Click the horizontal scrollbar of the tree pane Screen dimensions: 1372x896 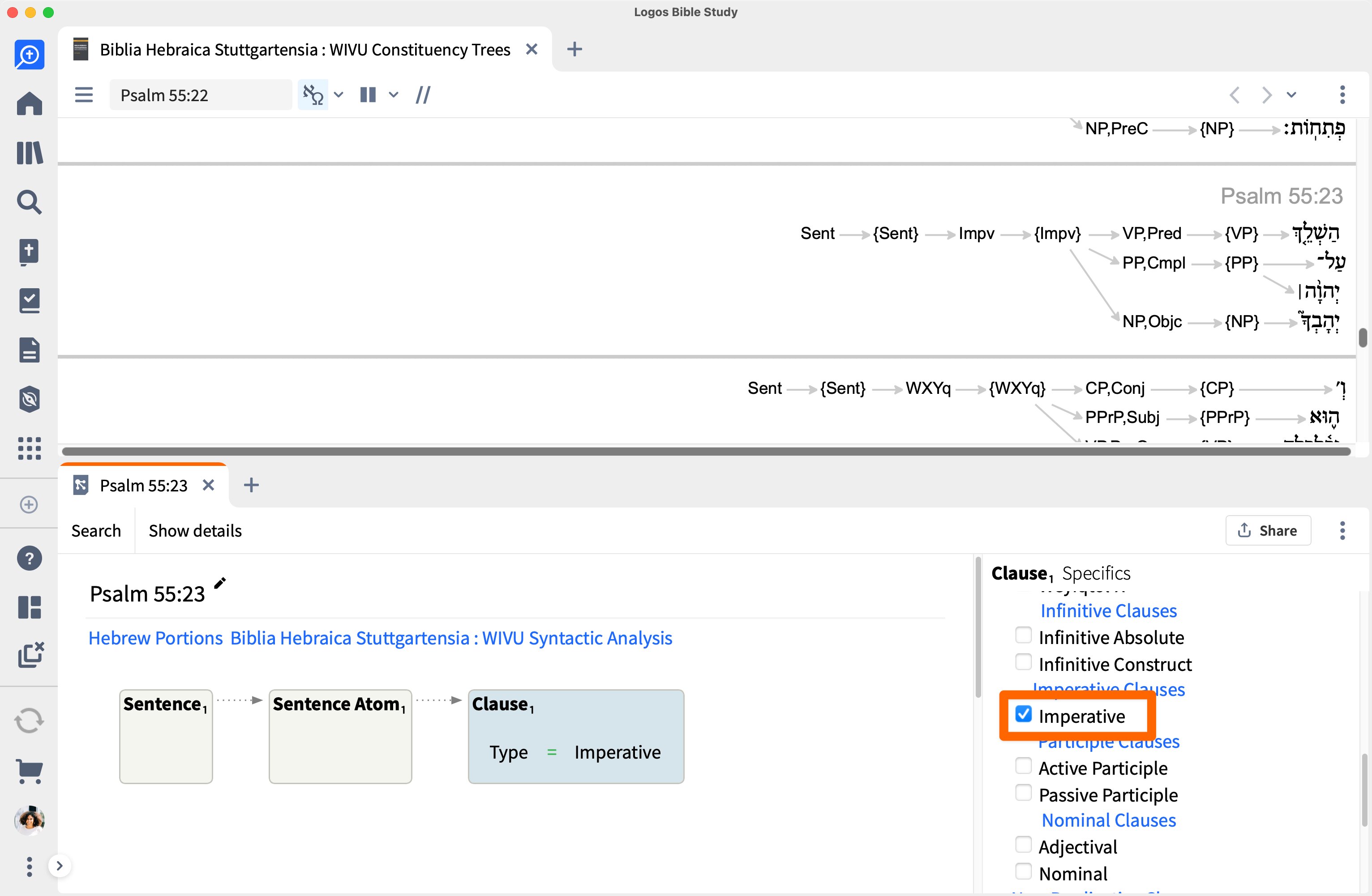click(x=706, y=451)
